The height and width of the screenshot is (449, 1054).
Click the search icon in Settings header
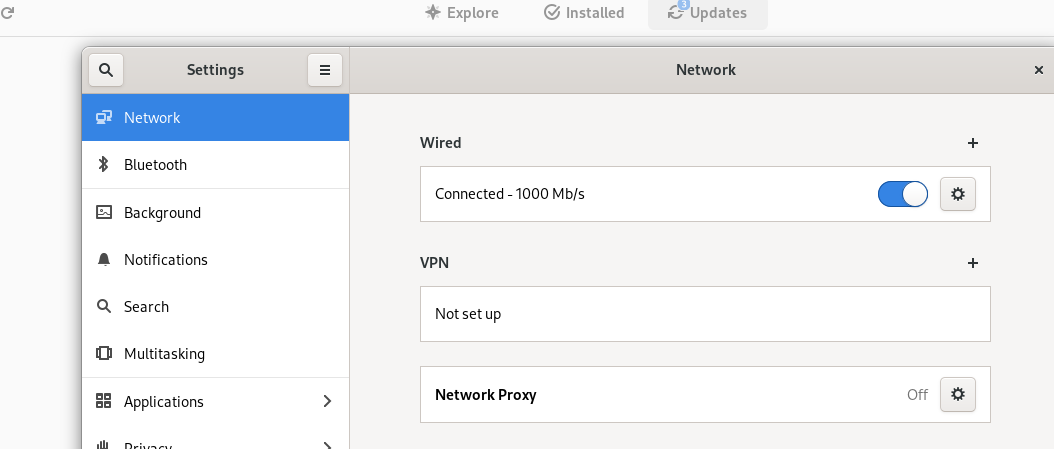106,70
